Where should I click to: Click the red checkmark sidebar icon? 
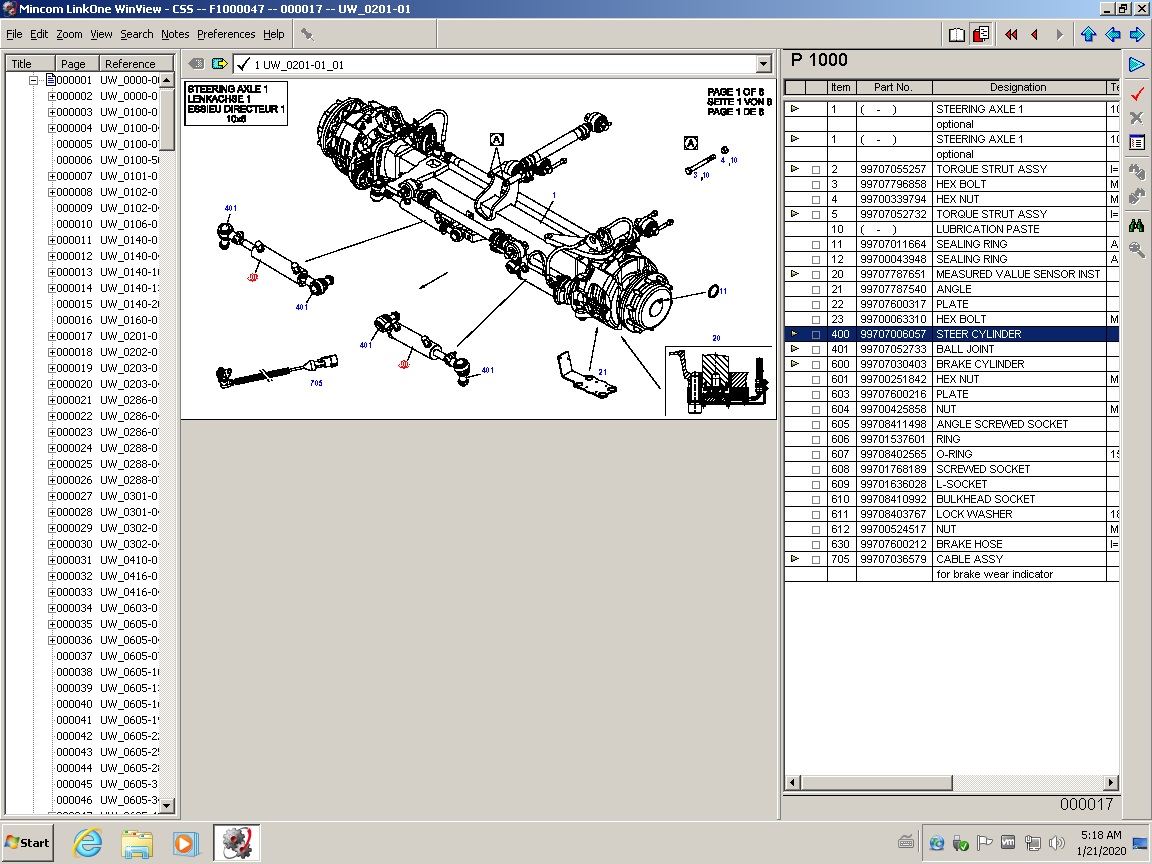(1137, 94)
